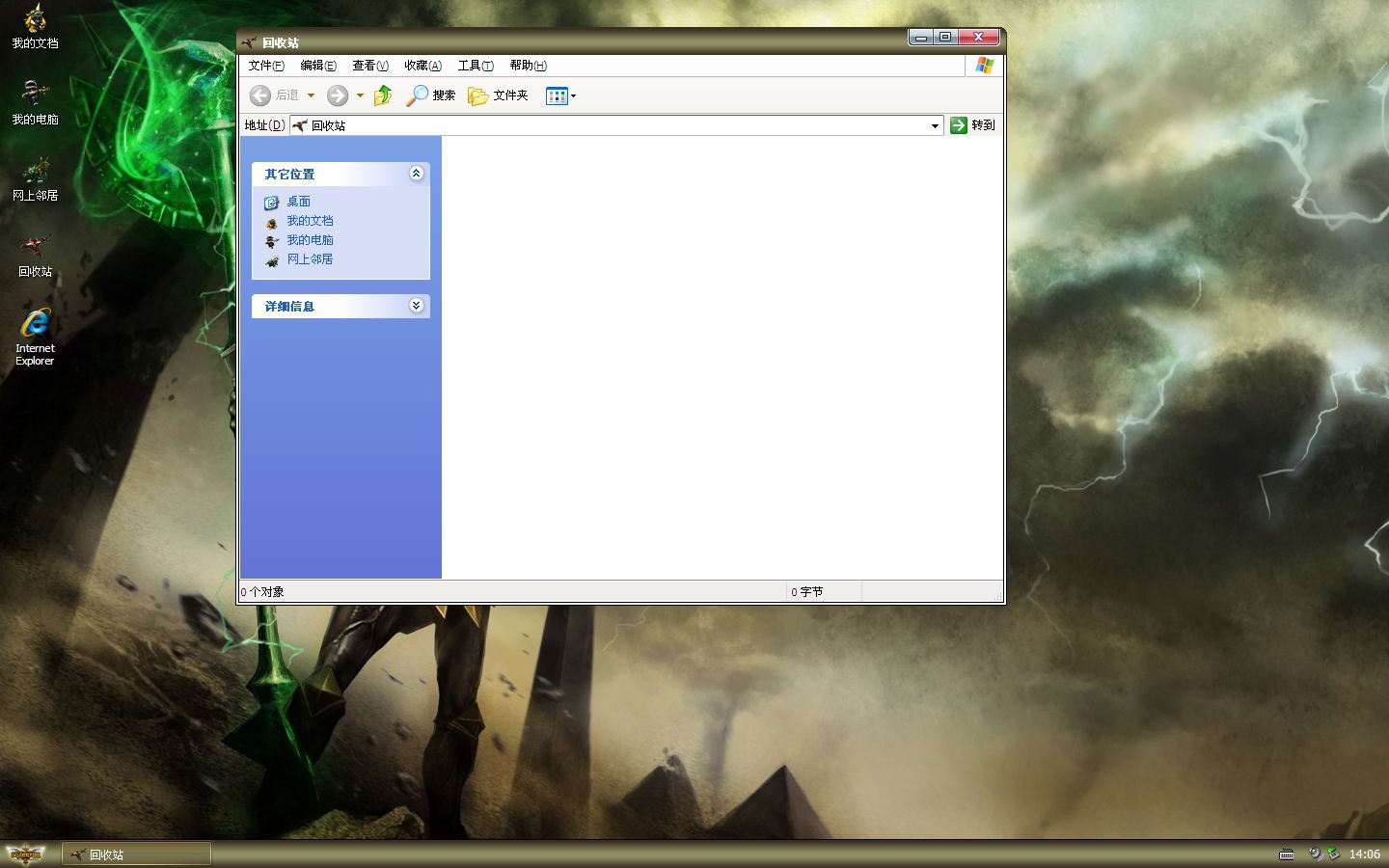
Task: Go up one folder level
Action: [x=383, y=95]
